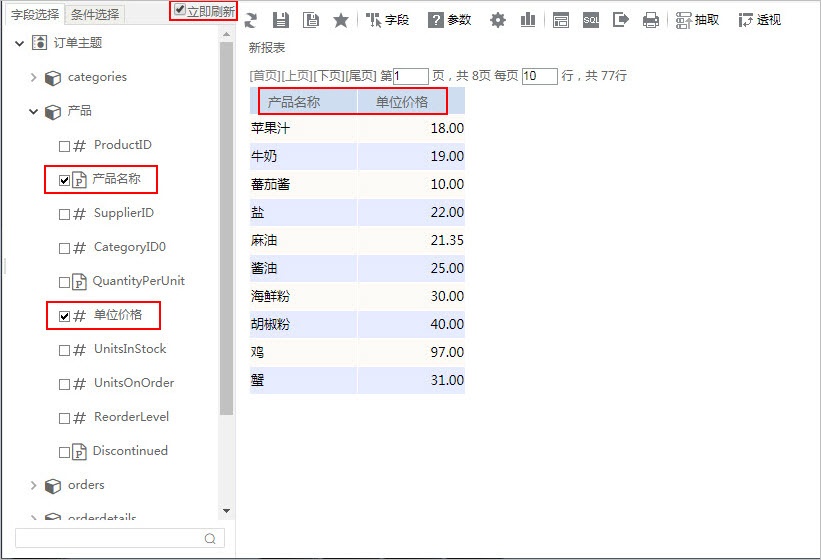The width and height of the screenshot is (821, 560).
Task: Click the gear settings icon
Action: [497, 20]
